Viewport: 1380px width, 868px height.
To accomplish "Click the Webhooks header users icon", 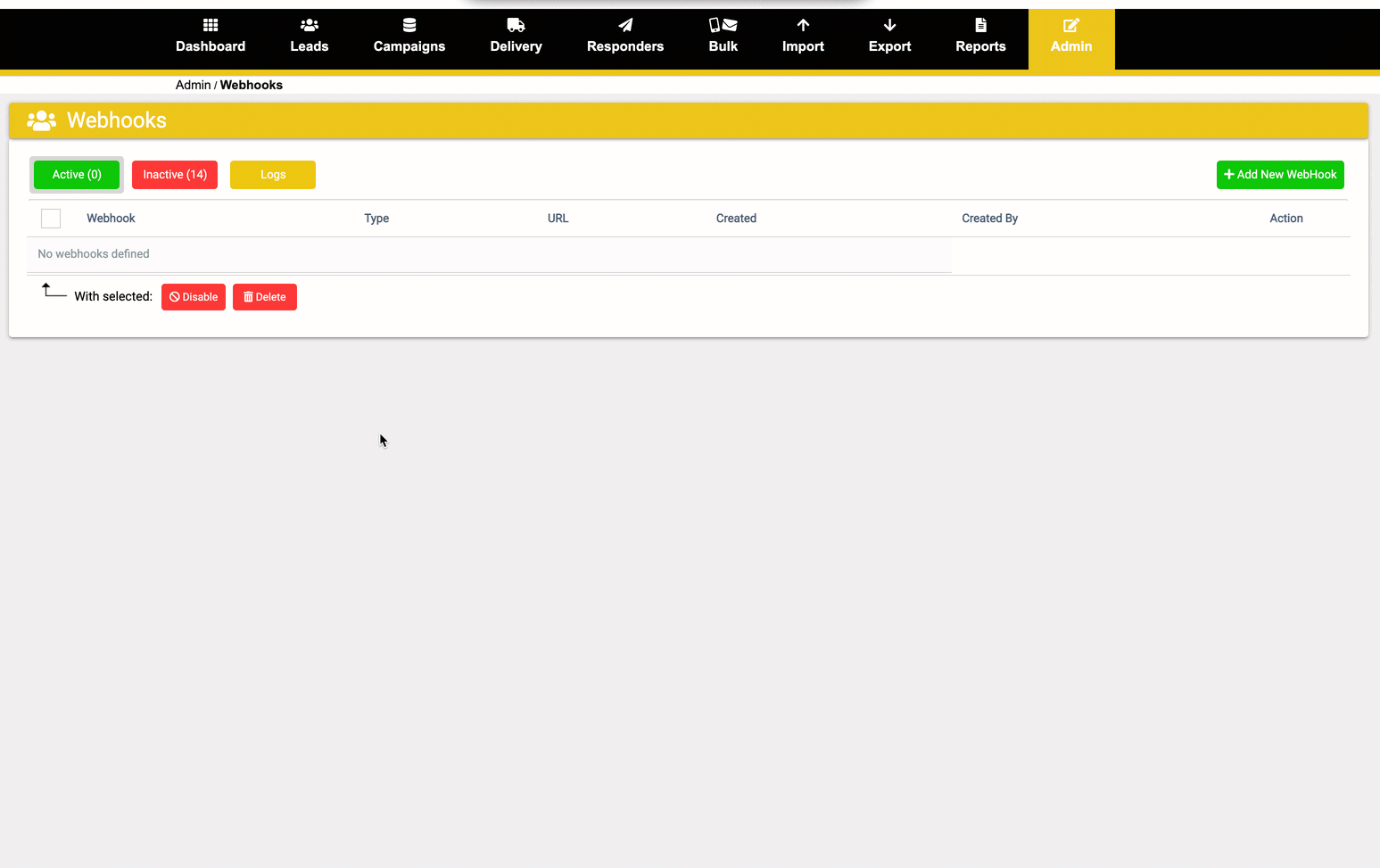I will pos(42,120).
